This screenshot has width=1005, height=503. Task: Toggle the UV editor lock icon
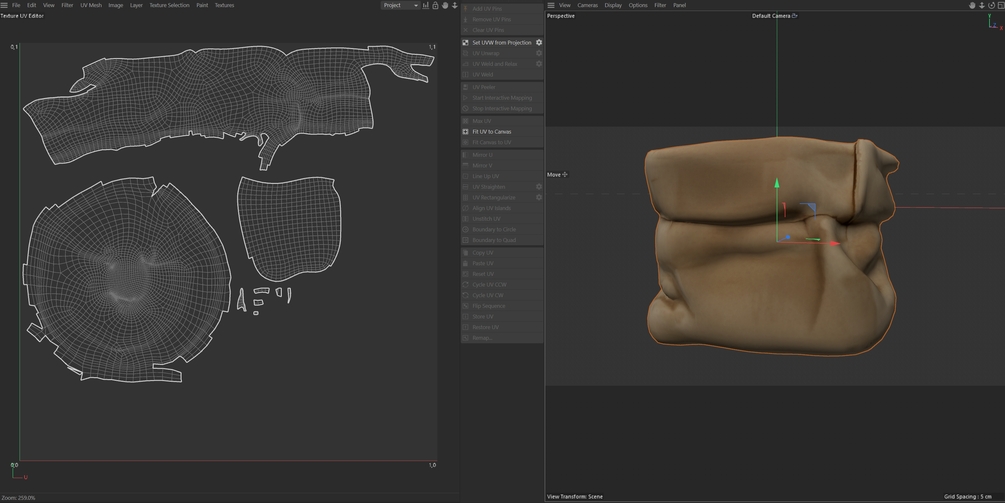pyautogui.click(x=435, y=5)
